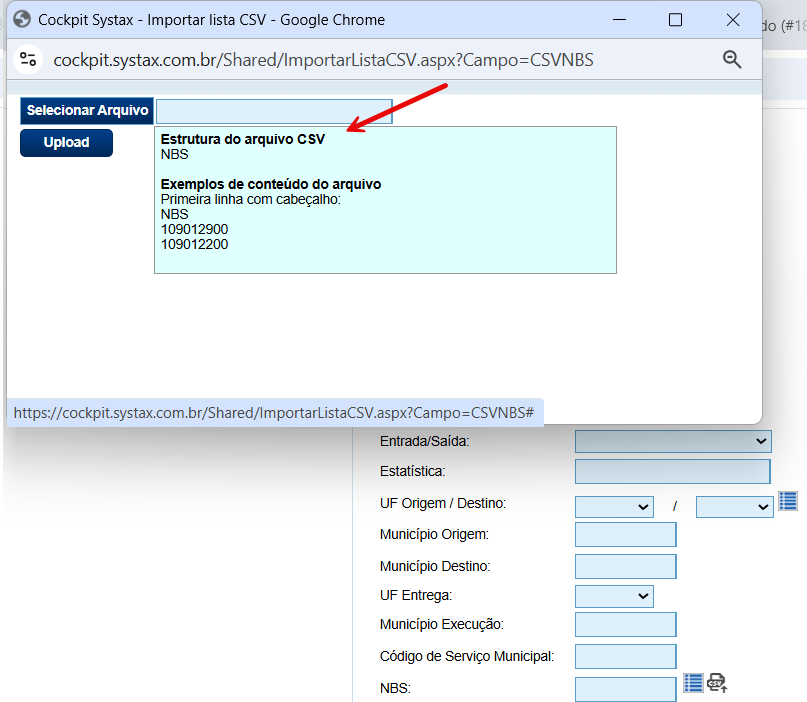Click the 'Estrutura do arquivo CSV' heading
The height and width of the screenshot is (702, 807).
pyautogui.click(x=243, y=139)
